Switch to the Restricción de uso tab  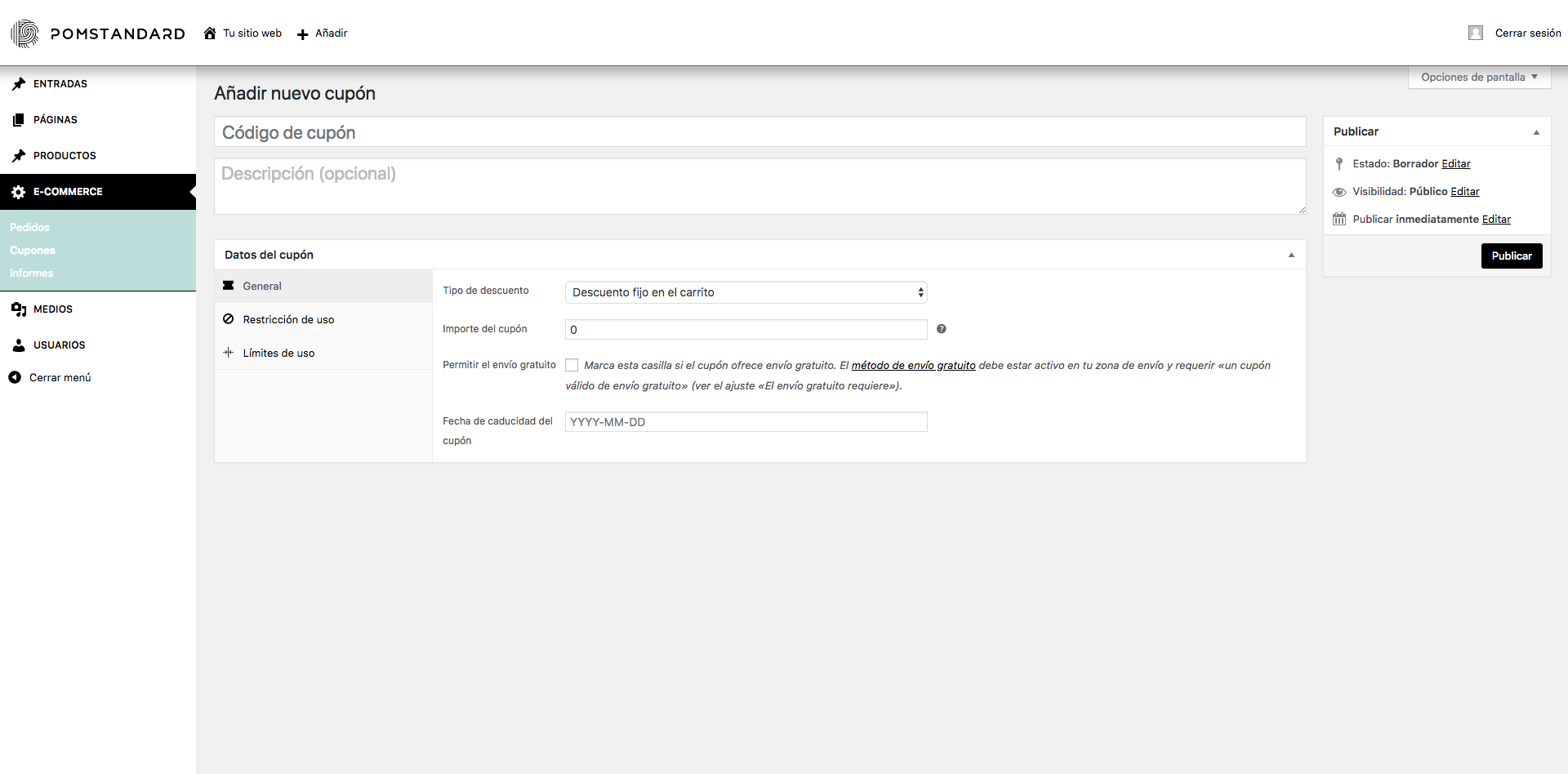[x=288, y=320]
